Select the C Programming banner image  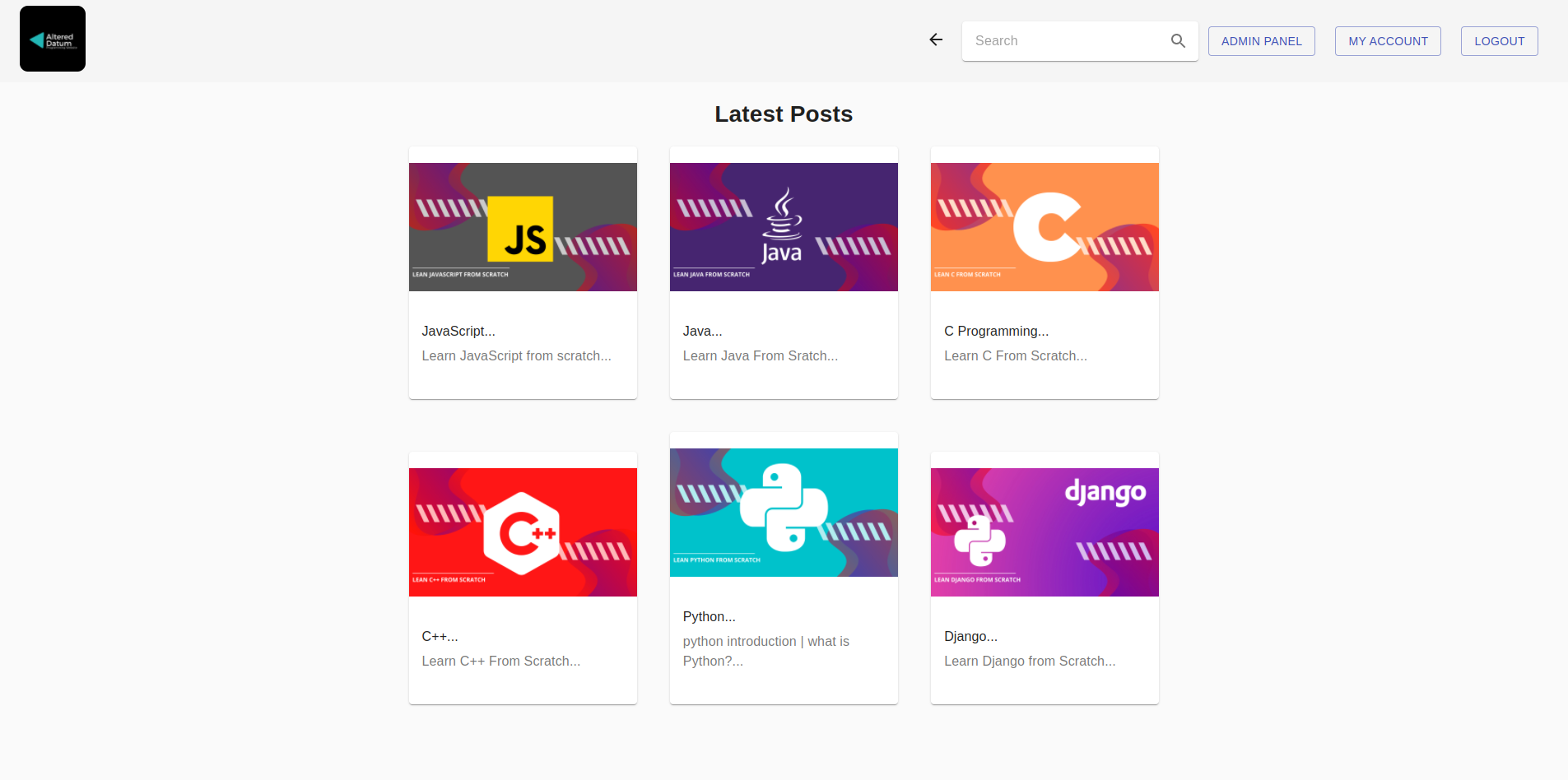coord(1045,227)
